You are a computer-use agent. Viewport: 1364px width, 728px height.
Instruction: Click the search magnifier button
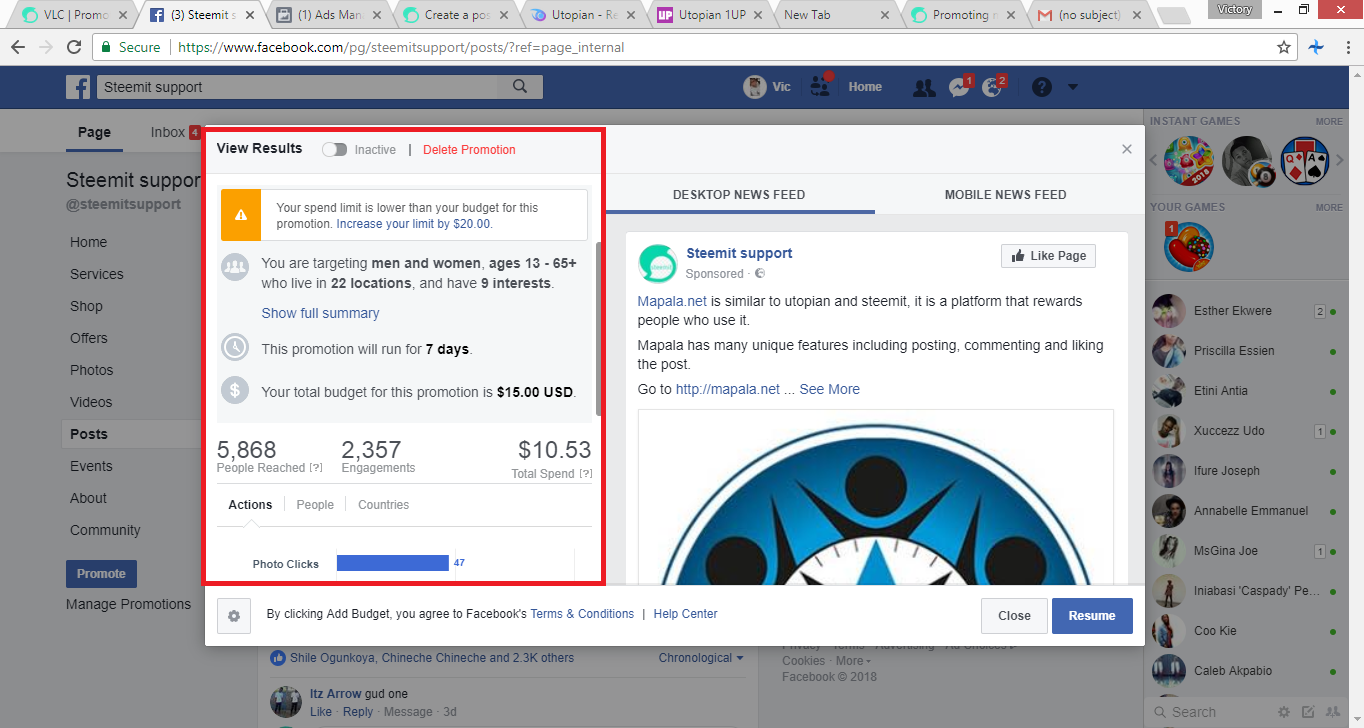pos(520,87)
